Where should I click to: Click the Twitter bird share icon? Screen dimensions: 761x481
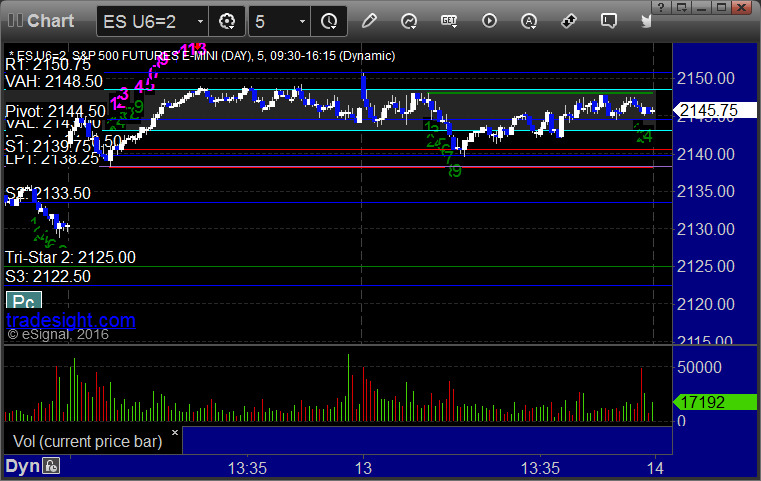(x=646, y=21)
